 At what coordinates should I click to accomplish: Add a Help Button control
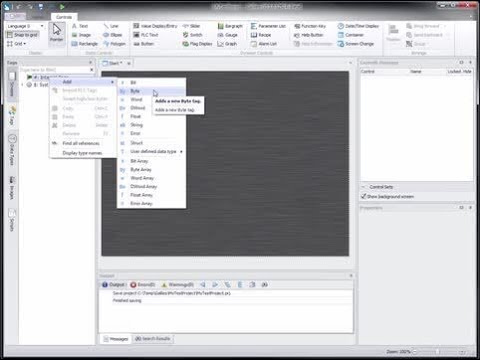[309, 35]
